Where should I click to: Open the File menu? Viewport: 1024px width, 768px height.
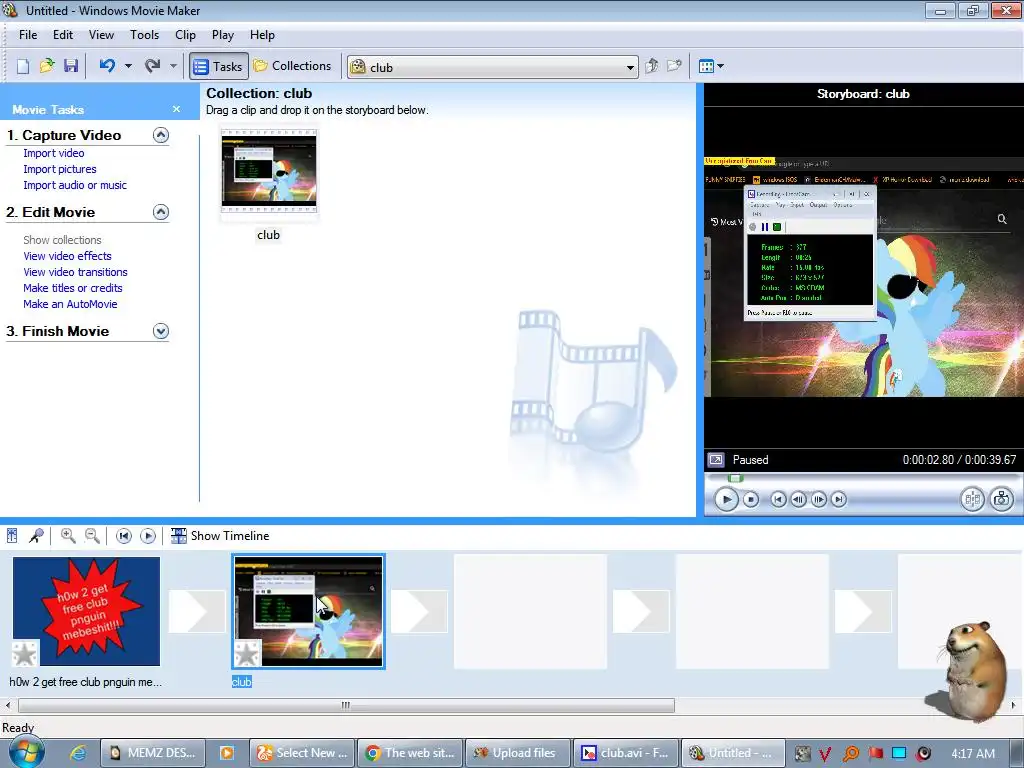[28, 35]
